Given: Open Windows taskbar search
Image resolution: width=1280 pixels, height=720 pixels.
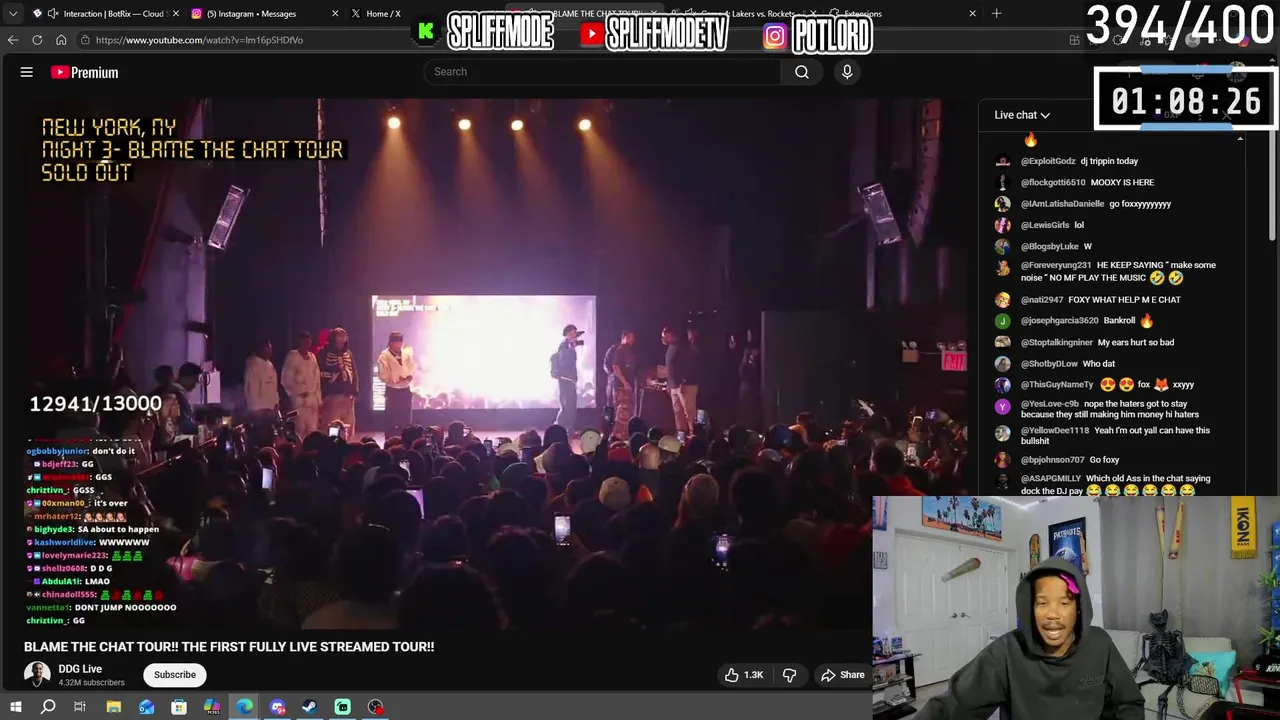Looking at the screenshot, I should (48, 707).
